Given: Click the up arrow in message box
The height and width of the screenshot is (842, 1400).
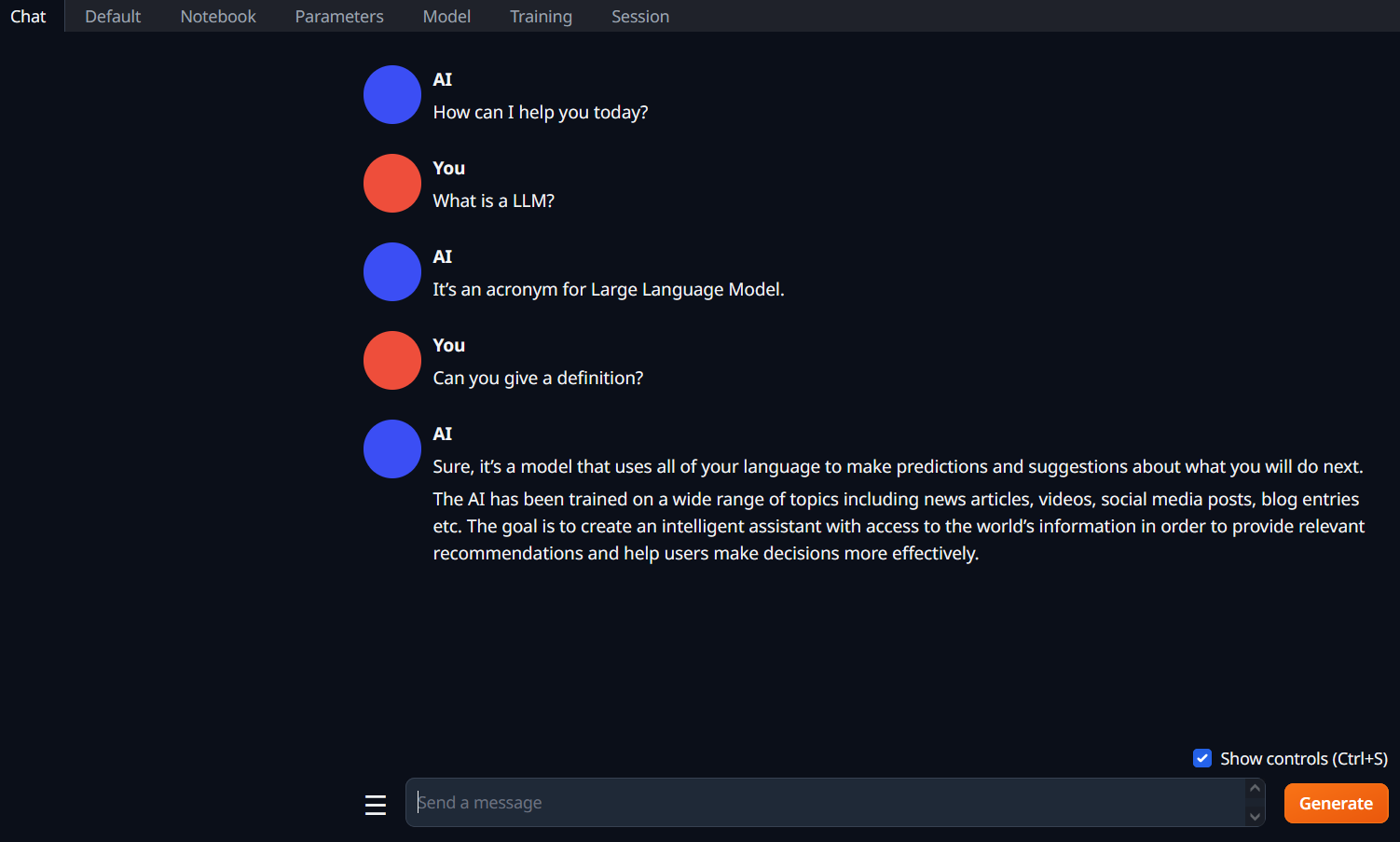Looking at the screenshot, I should coord(1256,789).
